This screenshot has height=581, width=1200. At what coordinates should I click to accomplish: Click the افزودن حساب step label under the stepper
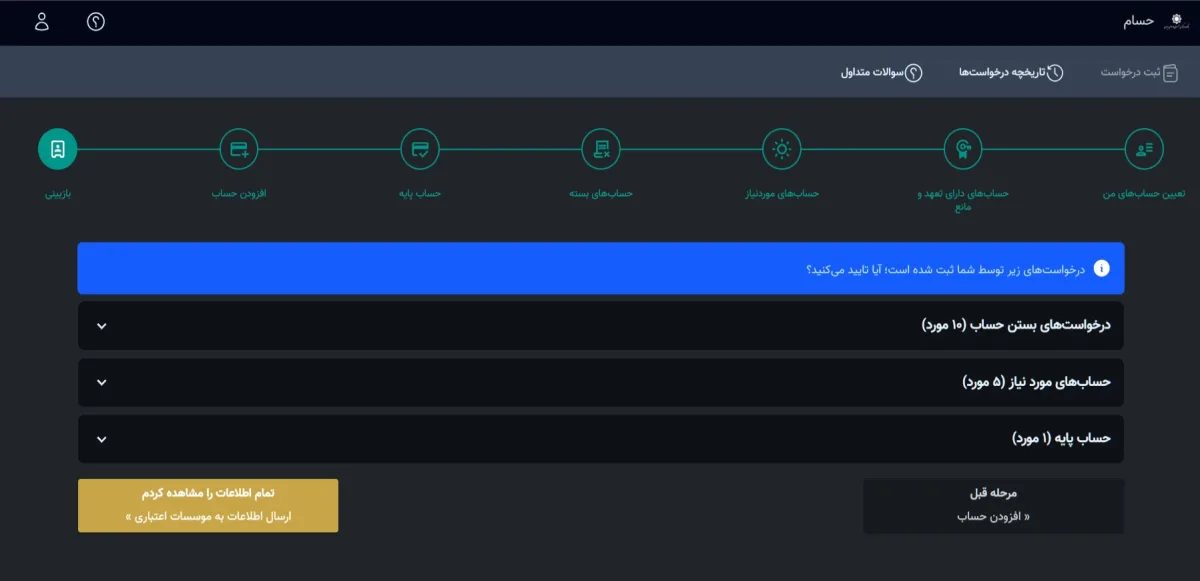click(x=239, y=193)
